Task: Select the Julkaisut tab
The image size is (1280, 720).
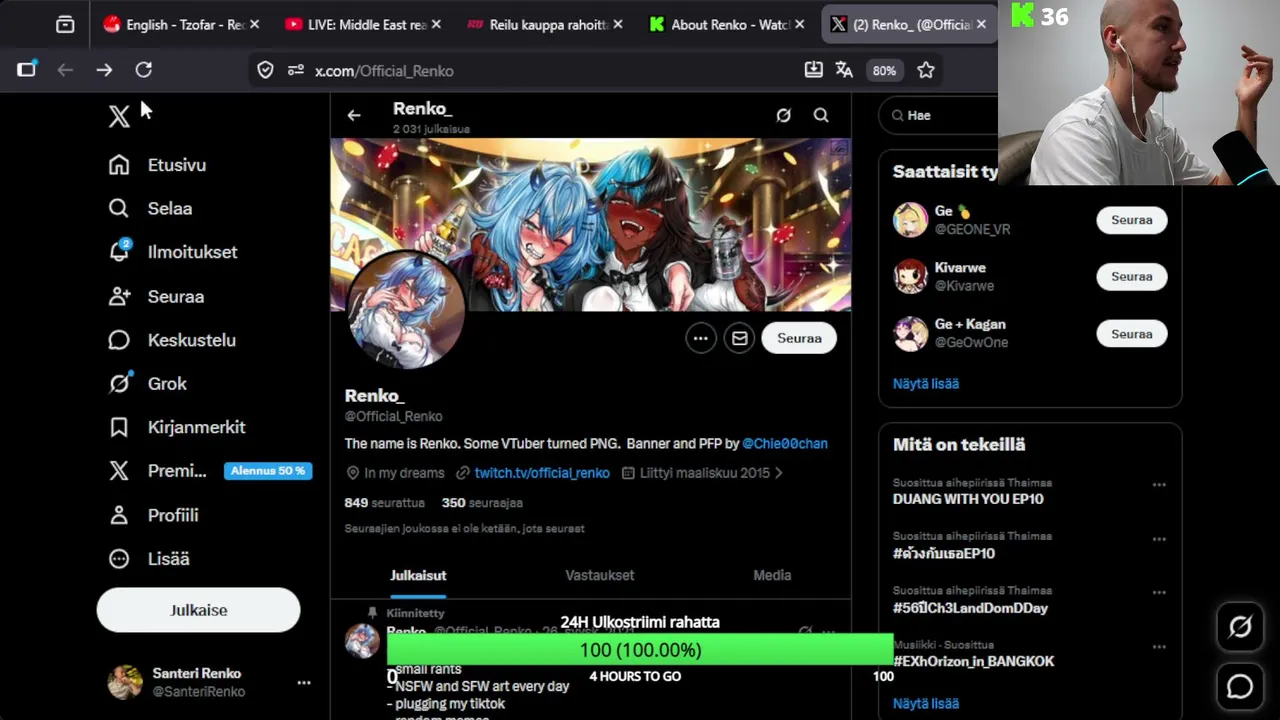Action: (418, 575)
